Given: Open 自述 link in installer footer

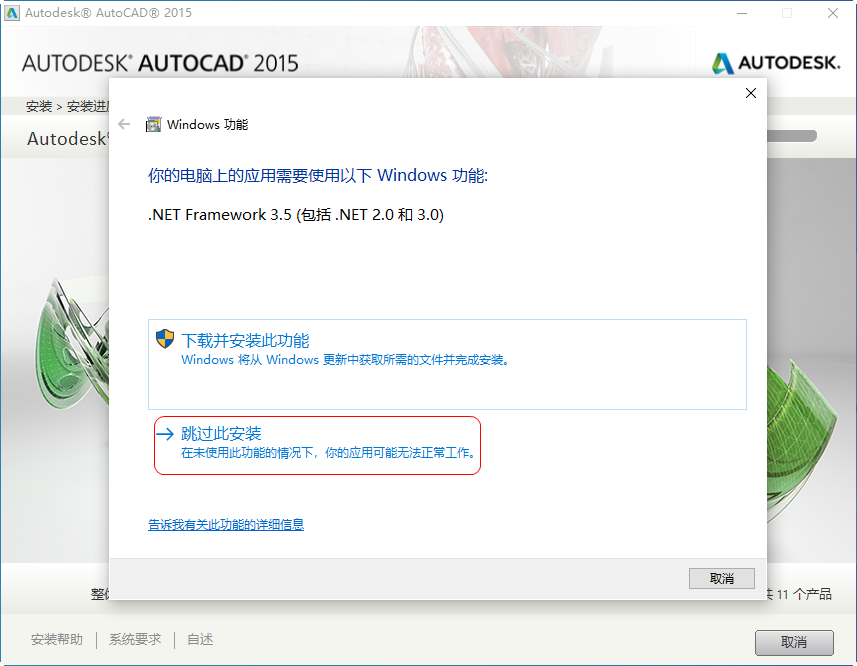Looking at the screenshot, I should [200, 639].
